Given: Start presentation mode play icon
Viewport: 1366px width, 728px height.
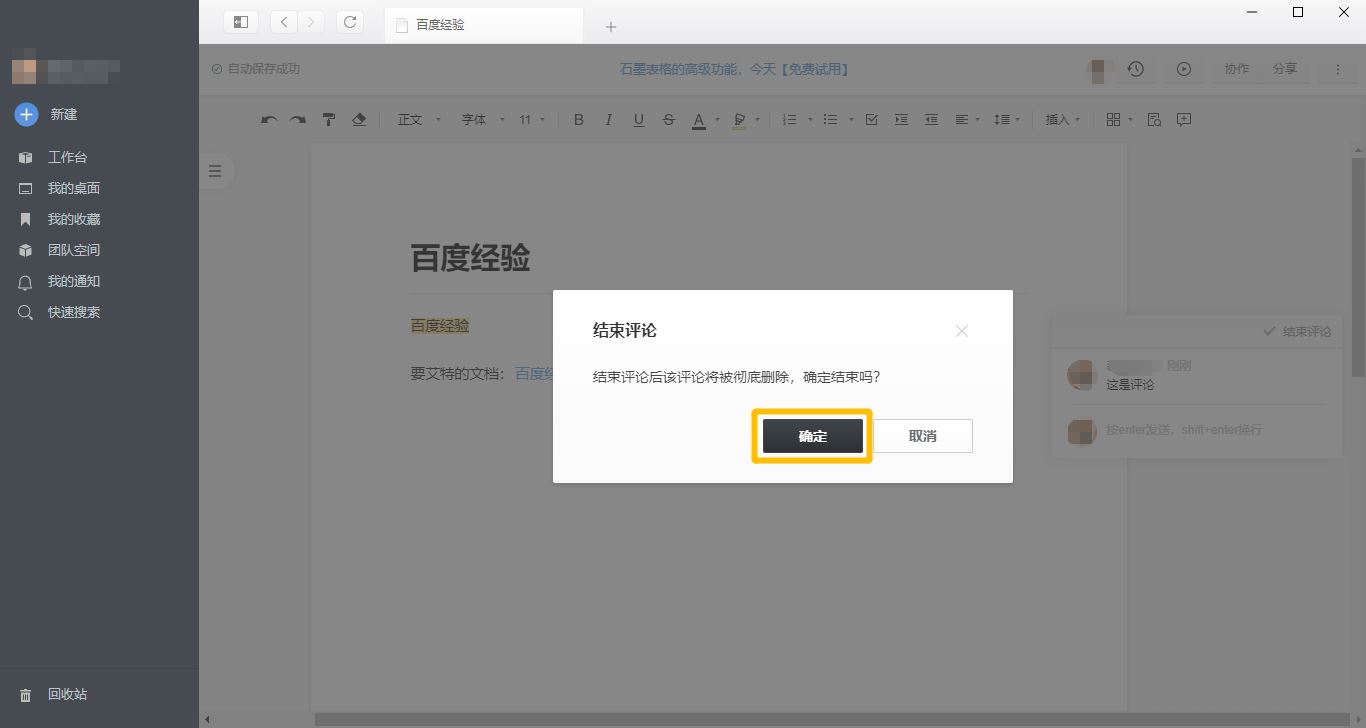Looking at the screenshot, I should pos(1184,69).
